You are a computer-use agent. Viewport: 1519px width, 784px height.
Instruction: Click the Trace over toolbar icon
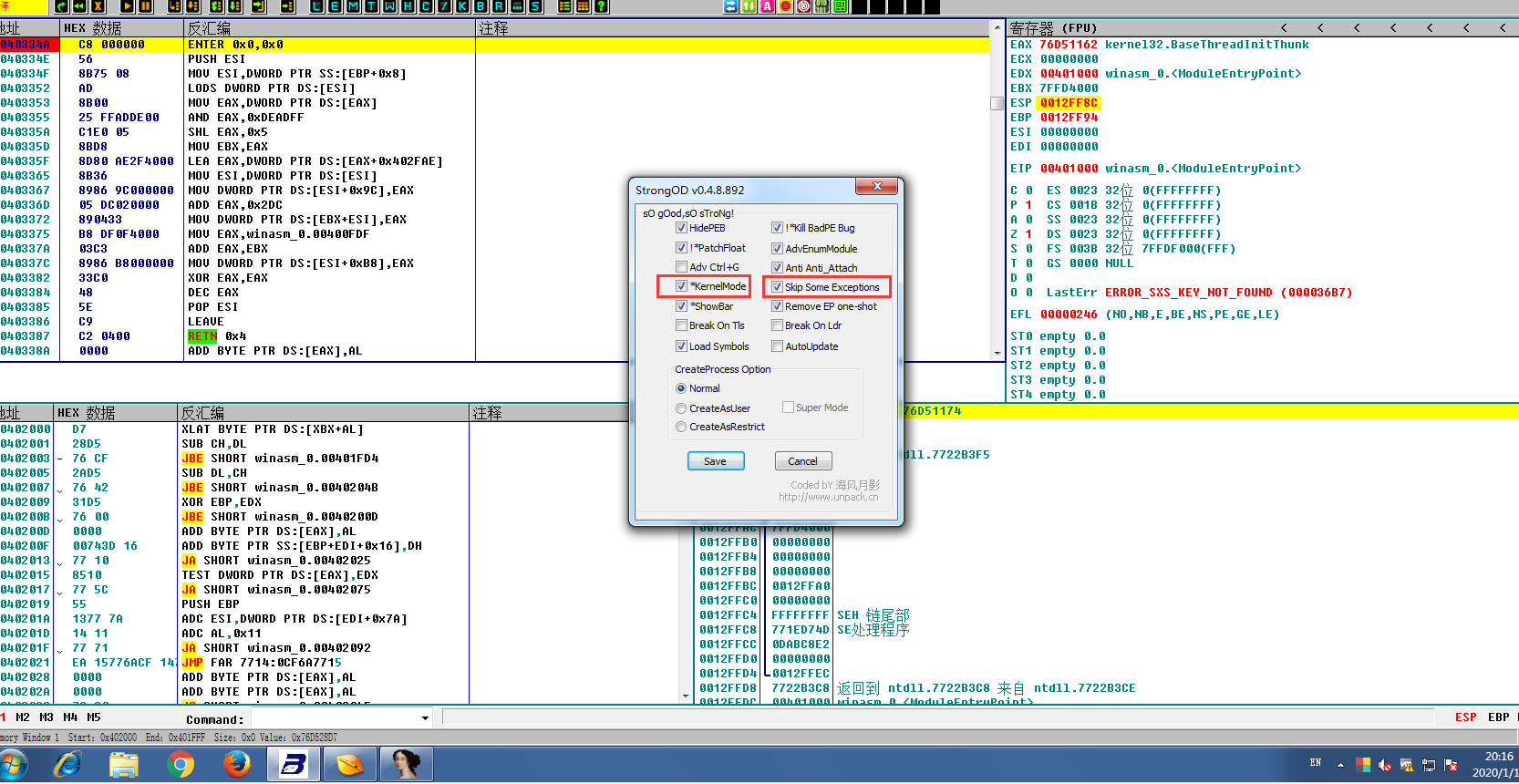click(x=234, y=6)
